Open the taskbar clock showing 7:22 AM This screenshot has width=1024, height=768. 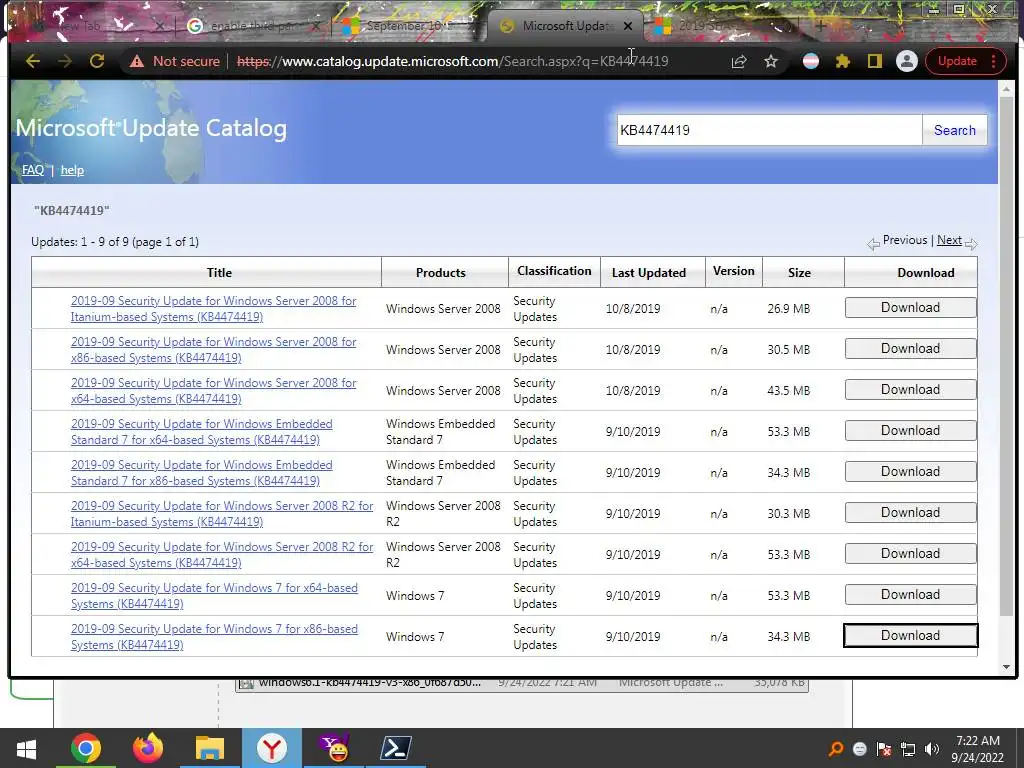[977, 749]
